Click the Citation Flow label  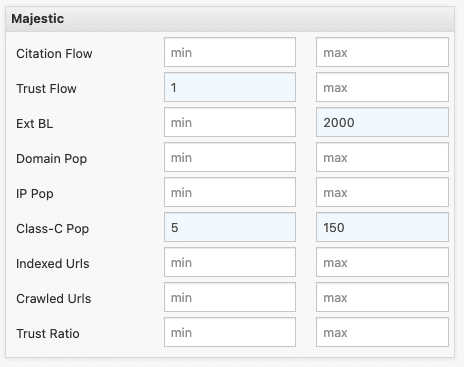pos(54,53)
